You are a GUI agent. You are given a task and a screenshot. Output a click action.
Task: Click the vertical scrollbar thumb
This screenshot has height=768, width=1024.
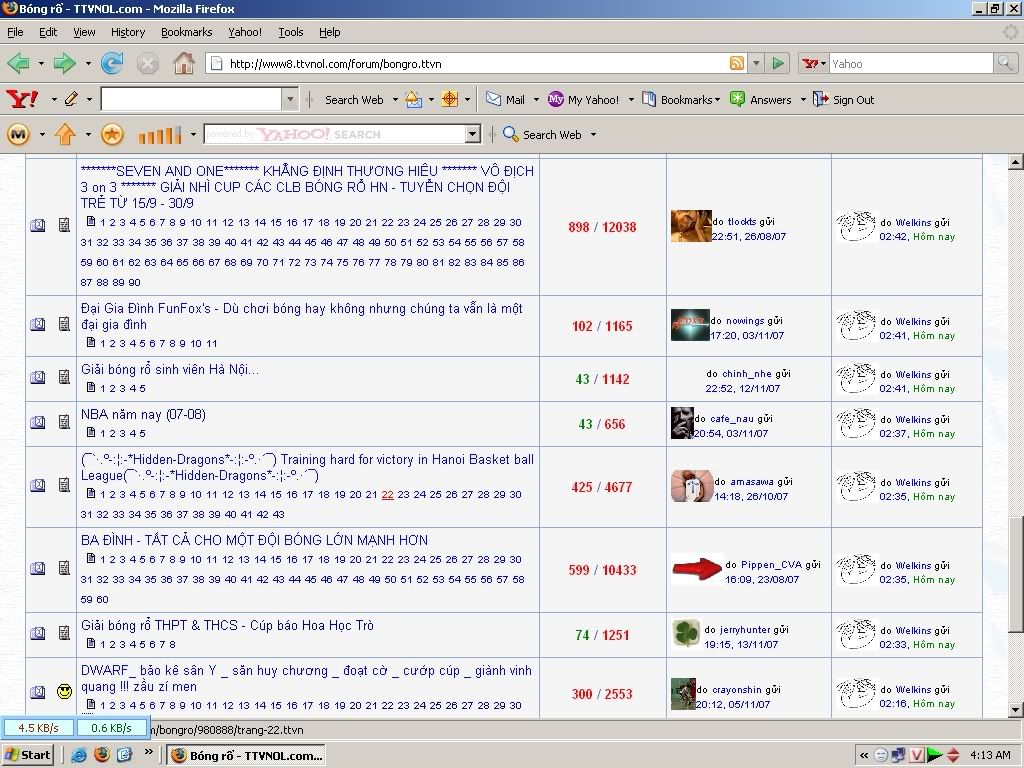pyautogui.click(x=1015, y=574)
